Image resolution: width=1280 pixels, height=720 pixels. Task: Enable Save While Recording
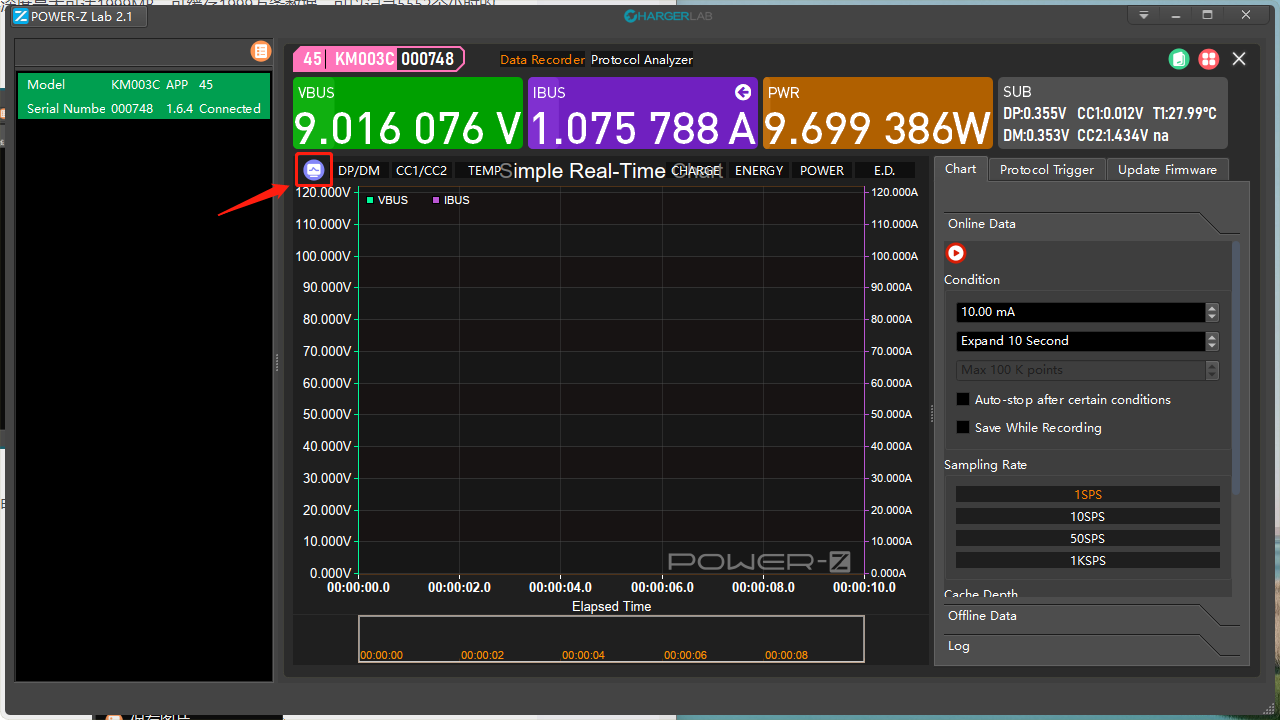pos(962,427)
